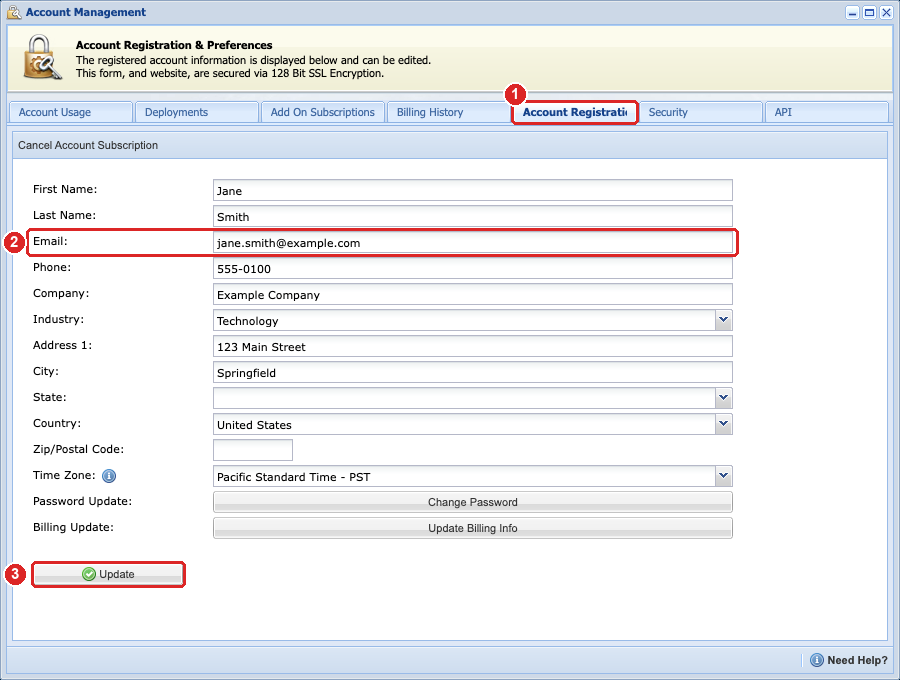Viewport: 900px width, 680px height.
Task: Maximize the Account Management window
Action: tap(870, 13)
